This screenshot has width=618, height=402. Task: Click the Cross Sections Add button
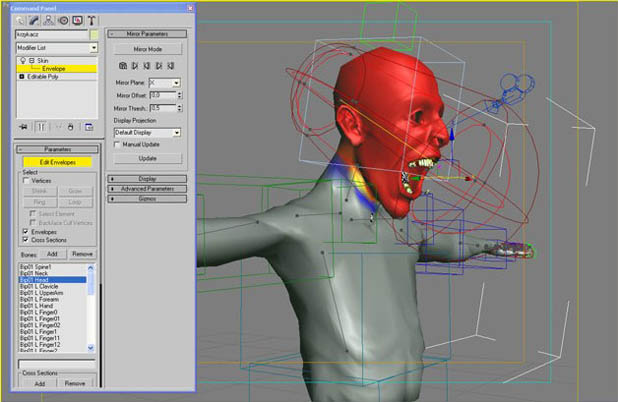39,383
